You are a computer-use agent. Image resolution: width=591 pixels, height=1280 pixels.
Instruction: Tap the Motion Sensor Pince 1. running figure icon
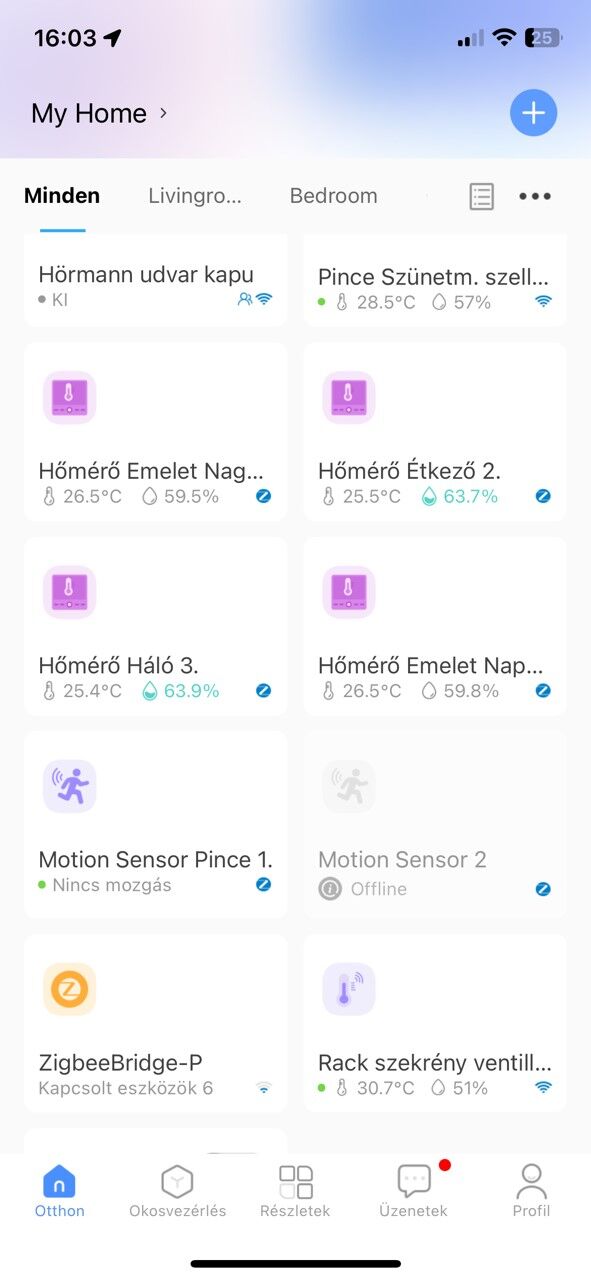click(x=70, y=786)
